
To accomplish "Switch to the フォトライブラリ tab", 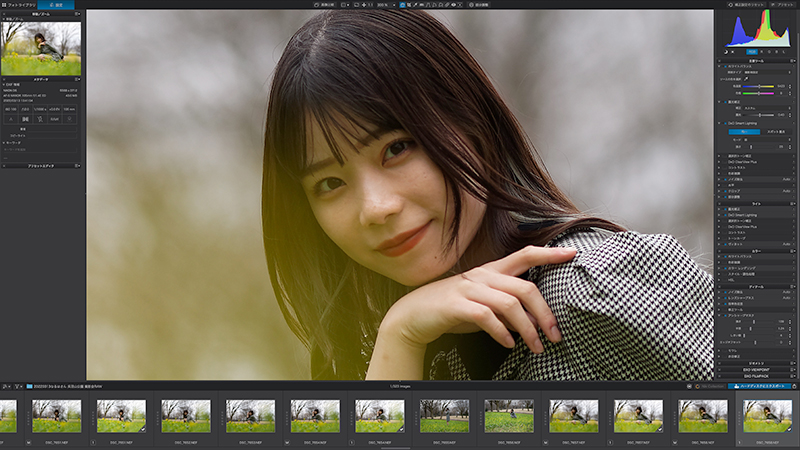I will (18, 5).
